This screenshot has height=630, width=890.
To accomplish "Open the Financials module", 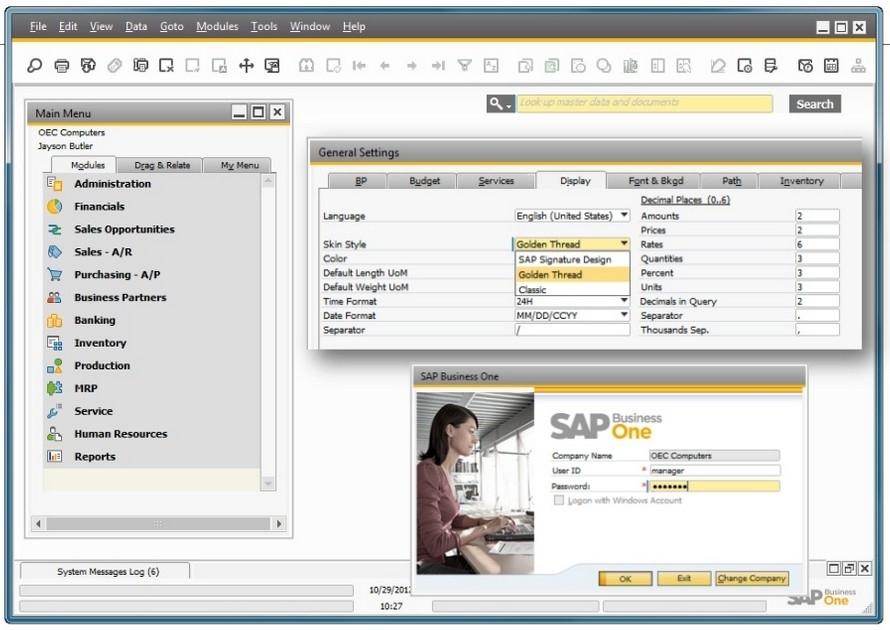I will [99, 207].
